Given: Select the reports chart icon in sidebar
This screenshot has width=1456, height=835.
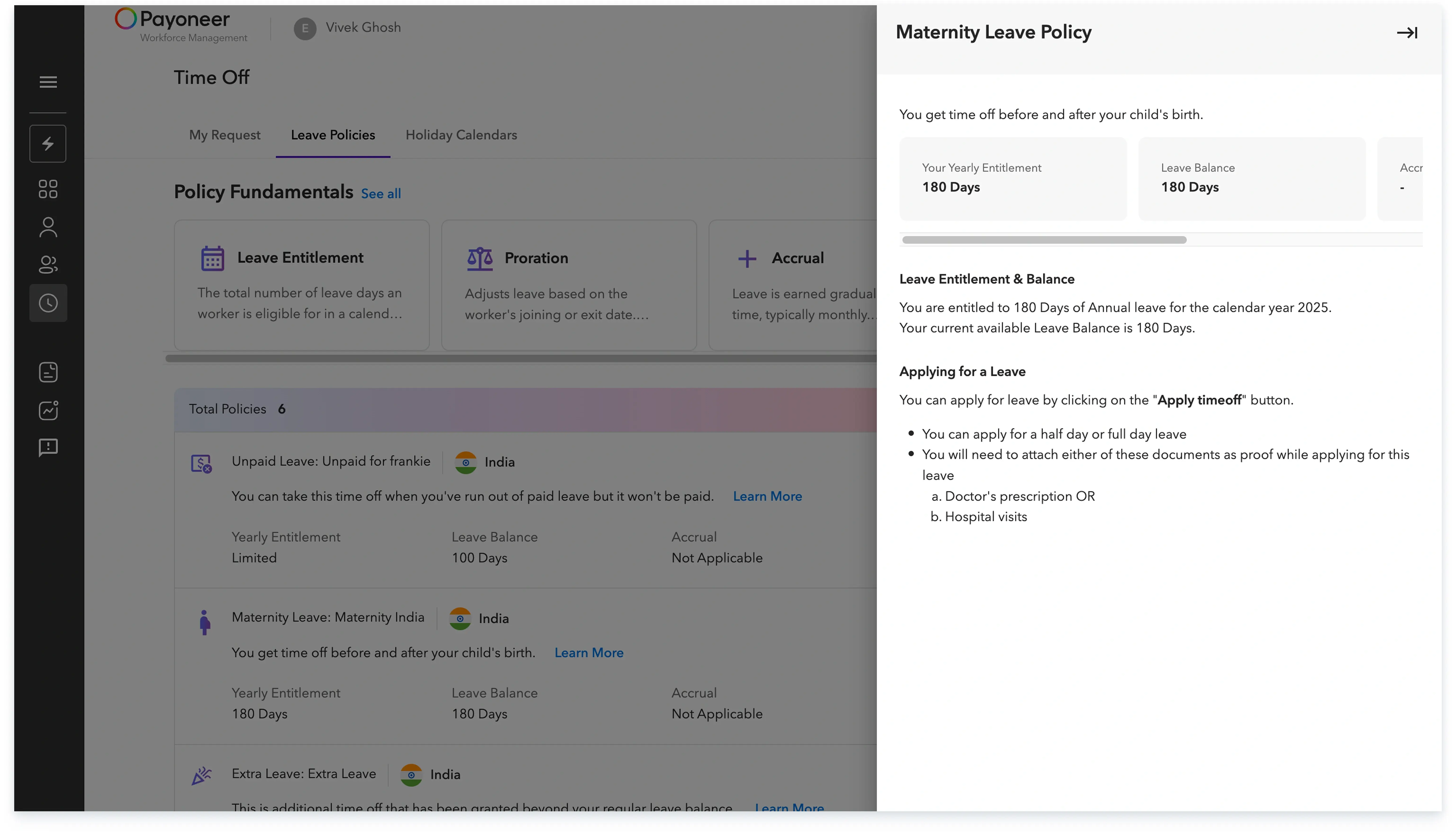Looking at the screenshot, I should [x=48, y=410].
